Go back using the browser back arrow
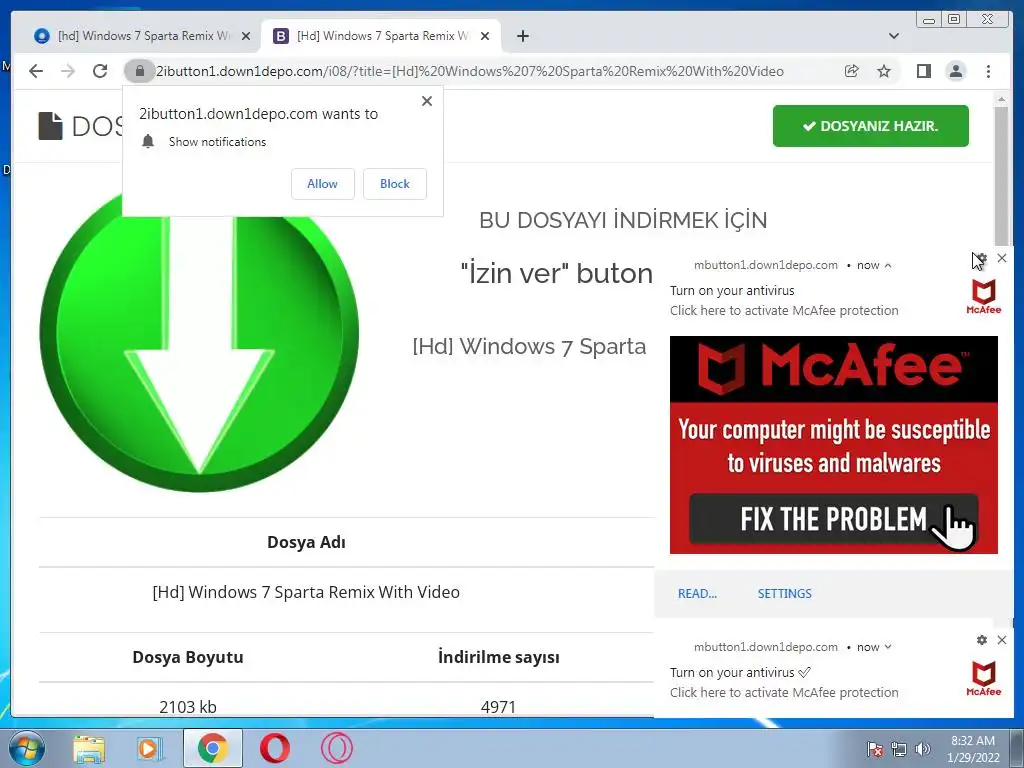Viewport: 1024px width, 768px height. [36, 71]
